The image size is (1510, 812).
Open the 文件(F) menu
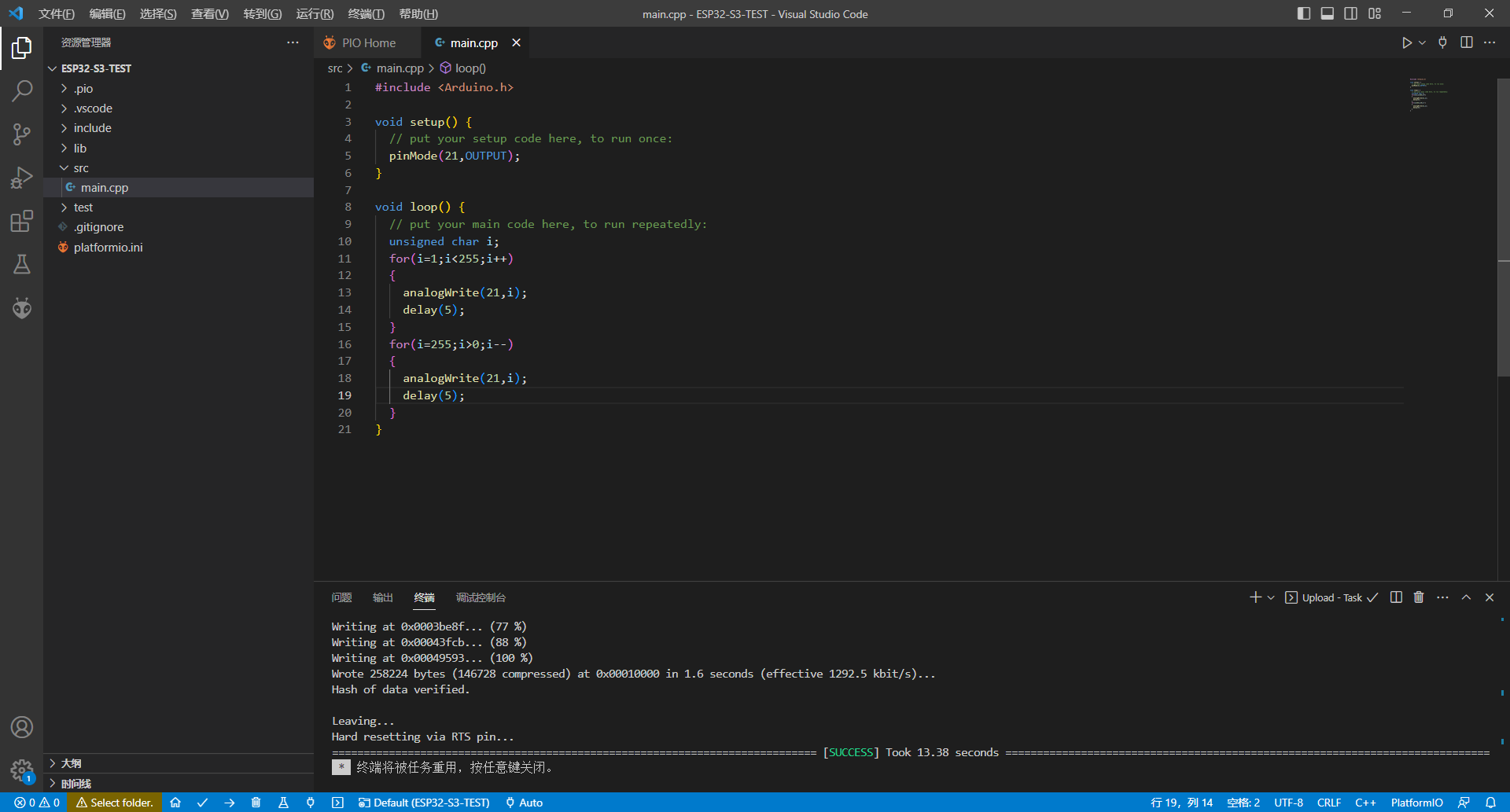tap(57, 14)
